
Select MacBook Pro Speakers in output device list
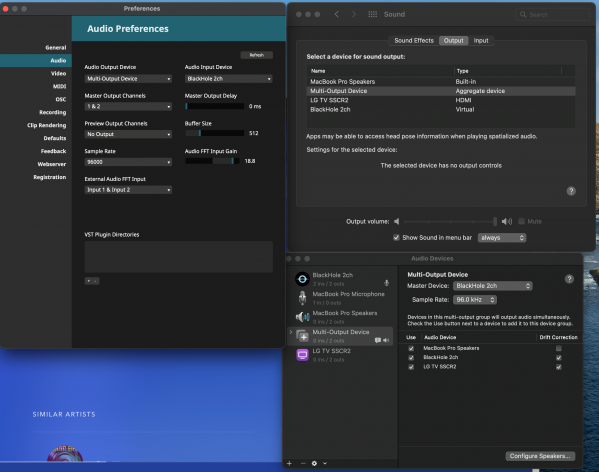441,82
